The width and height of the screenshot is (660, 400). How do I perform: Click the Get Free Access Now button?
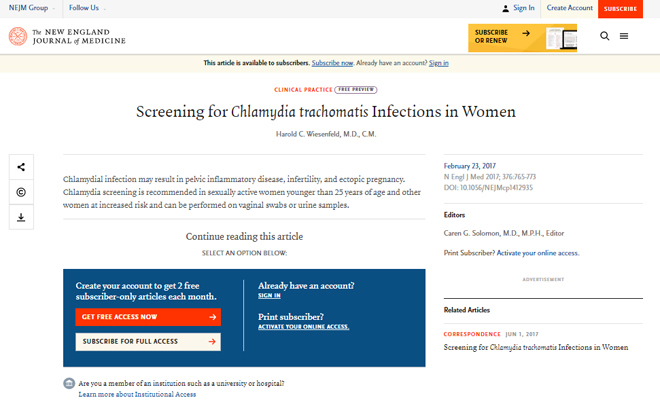148,317
